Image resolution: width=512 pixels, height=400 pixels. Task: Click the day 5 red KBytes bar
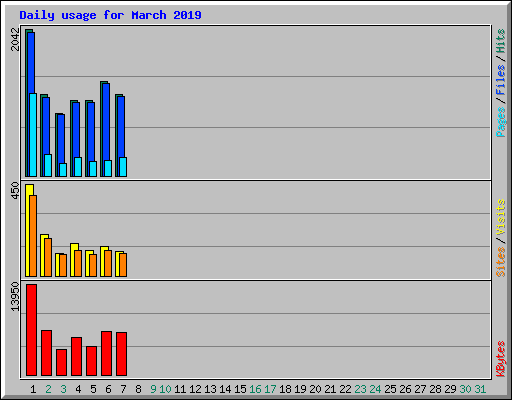pyautogui.click(x=91, y=361)
